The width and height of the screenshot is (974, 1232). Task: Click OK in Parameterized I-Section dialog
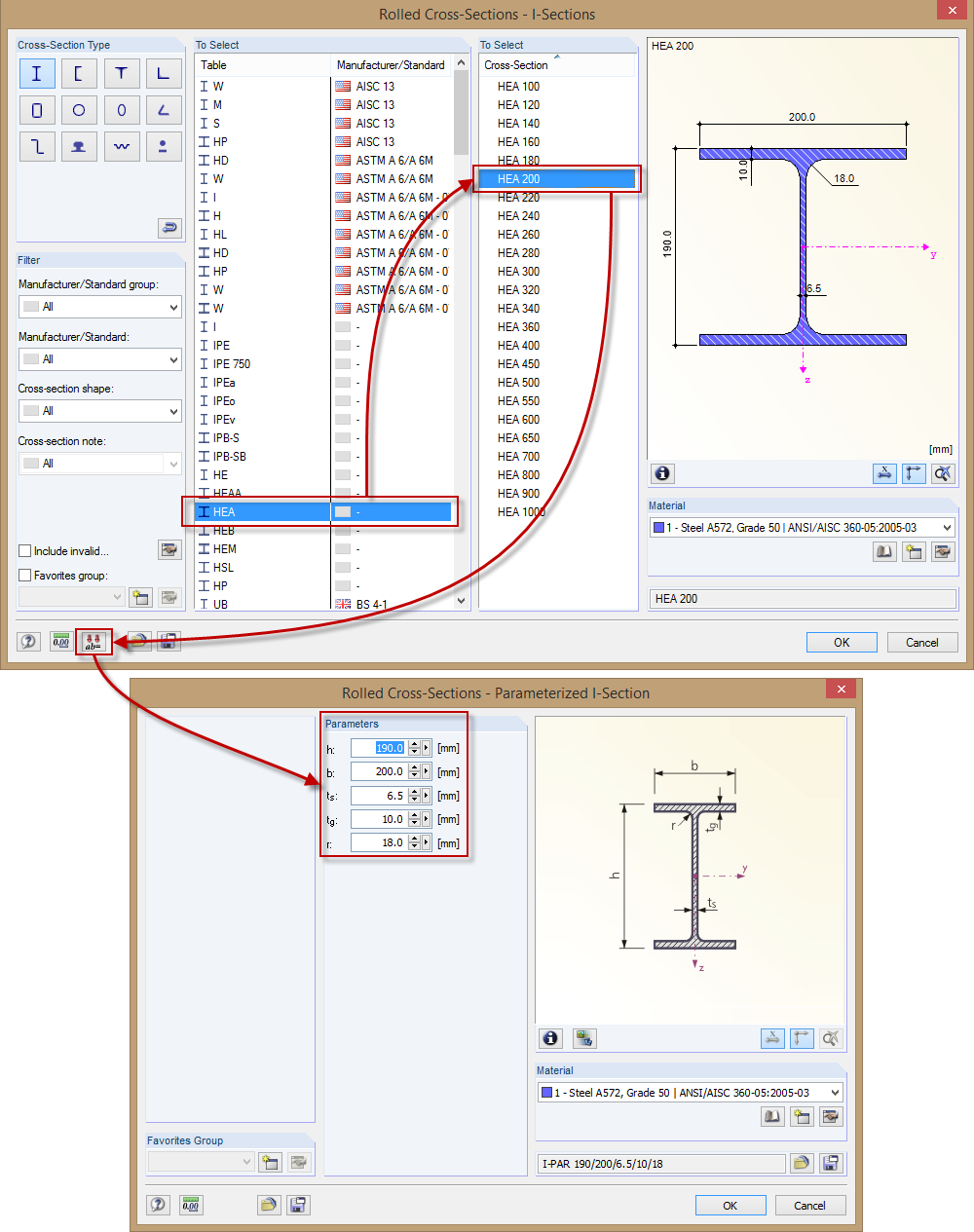(730, 1205)
